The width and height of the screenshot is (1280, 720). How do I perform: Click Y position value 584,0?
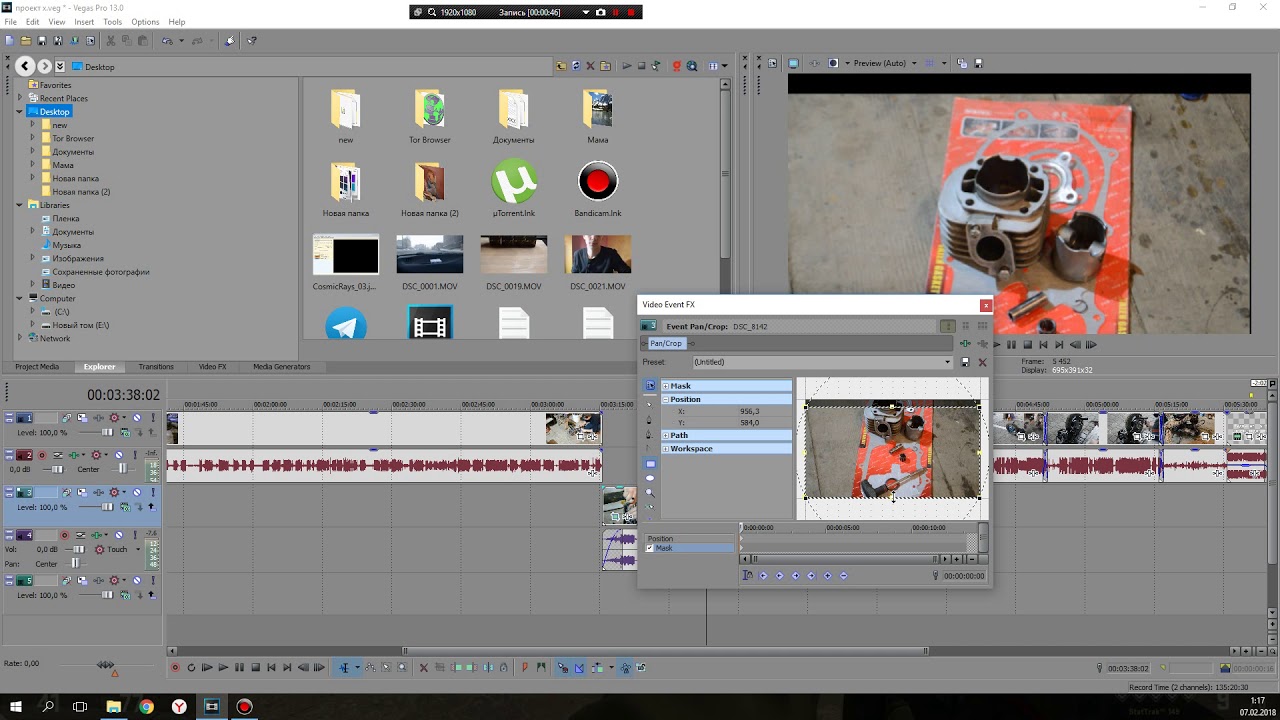coord(749,423)
